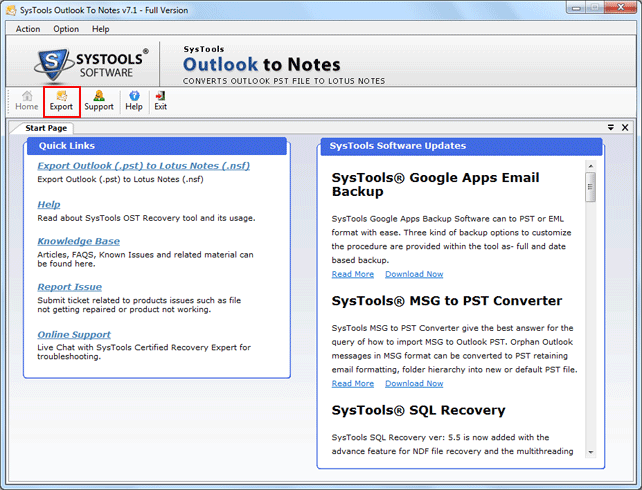642x490 pixels.
Task: Click Download Now under MSG to PST Converter
Action: pyautogui.click(x=413, y=383)
